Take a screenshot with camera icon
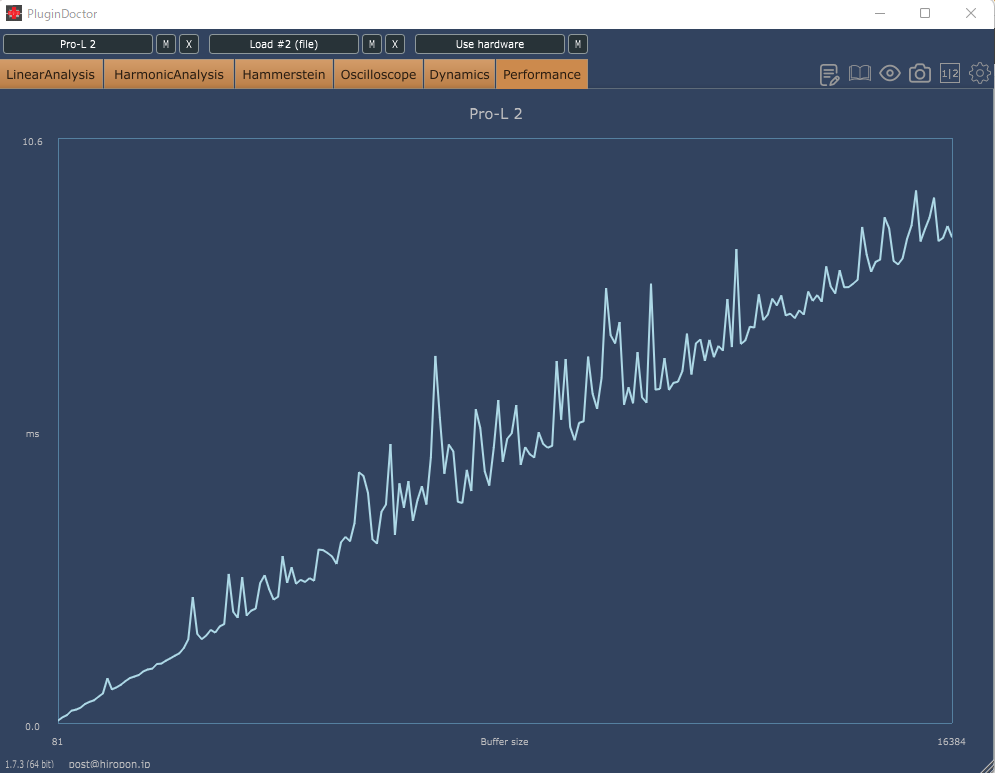The height and width of the screenshot is (773, 995). pyautogui.click(x=919, y=74)
